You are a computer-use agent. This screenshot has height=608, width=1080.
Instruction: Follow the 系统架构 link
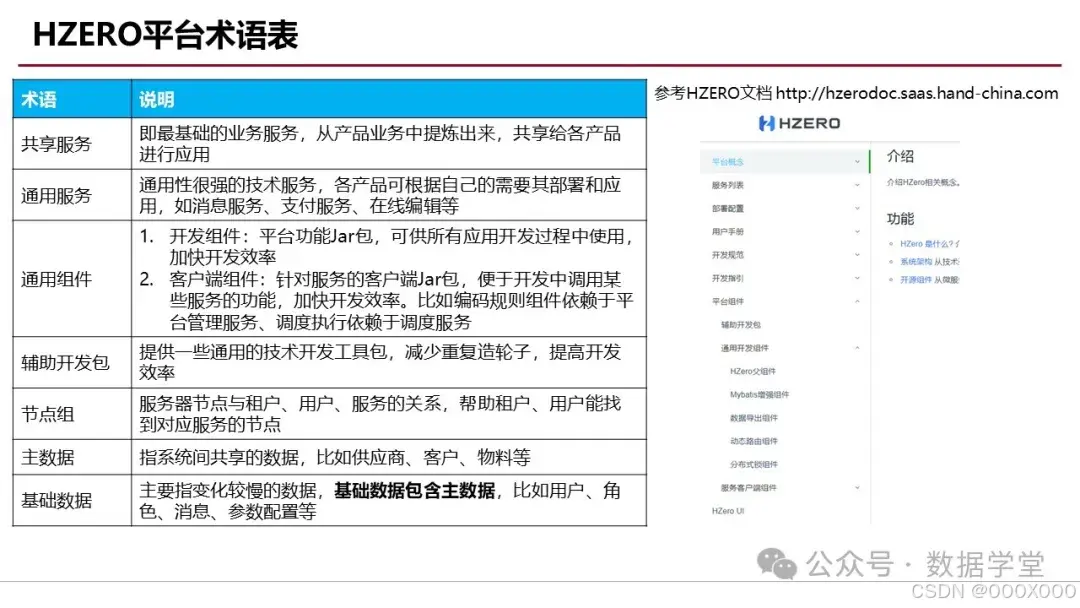click(916, 262)
